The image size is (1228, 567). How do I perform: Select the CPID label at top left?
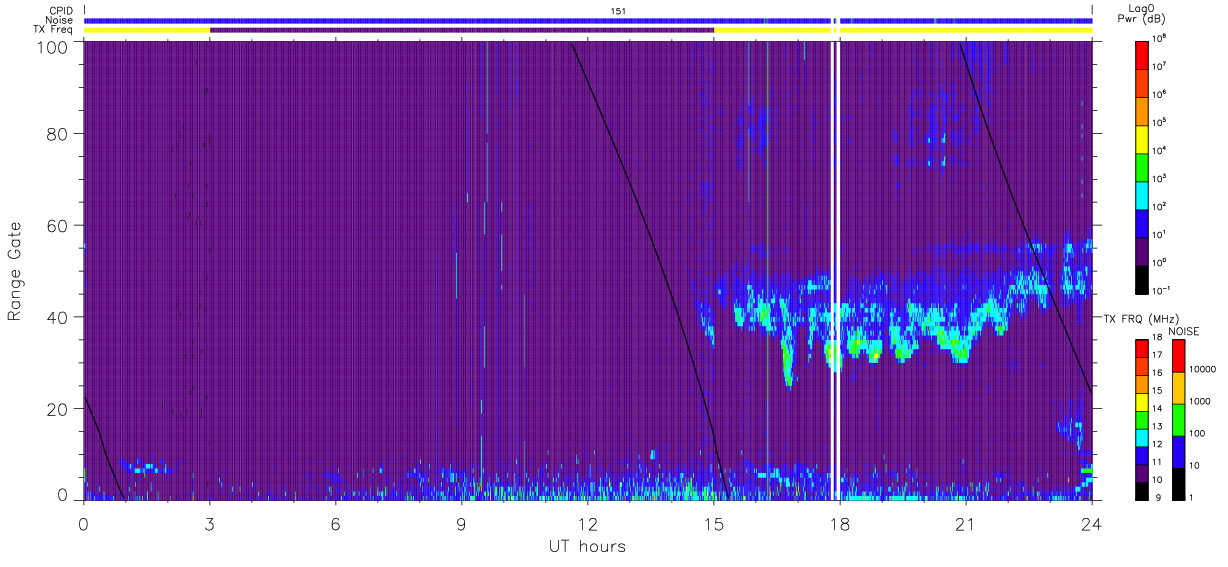[x=61, y=10]
